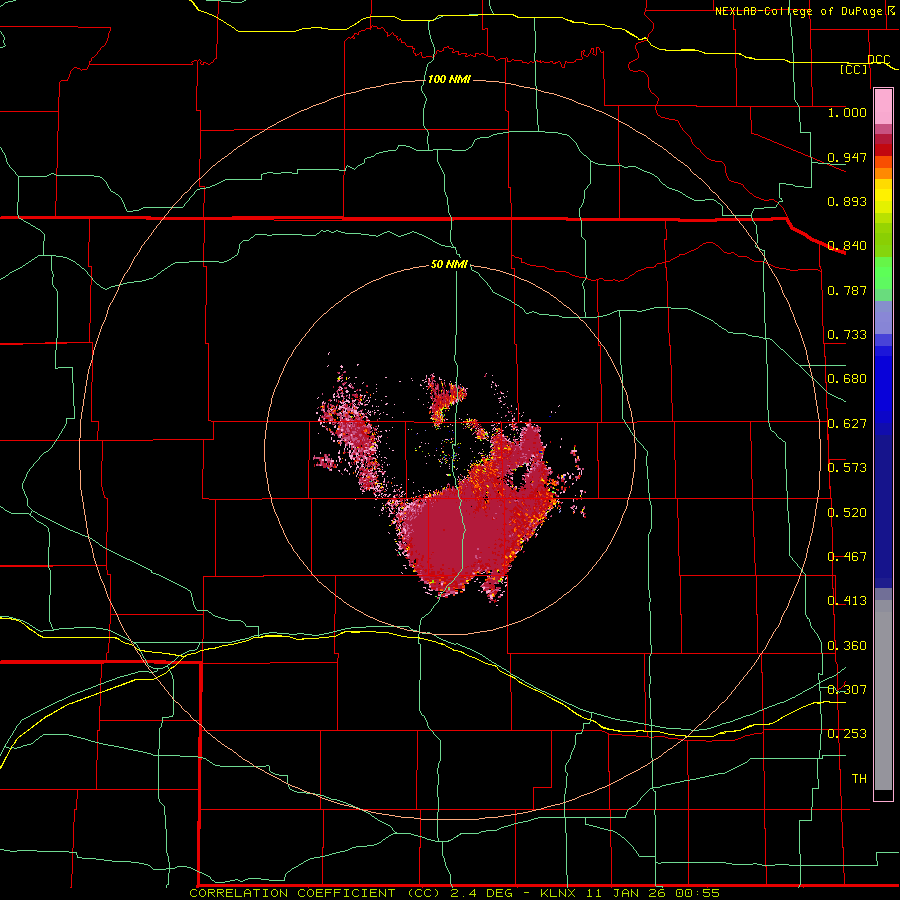Click the 100 NMI range ring label

449,79
